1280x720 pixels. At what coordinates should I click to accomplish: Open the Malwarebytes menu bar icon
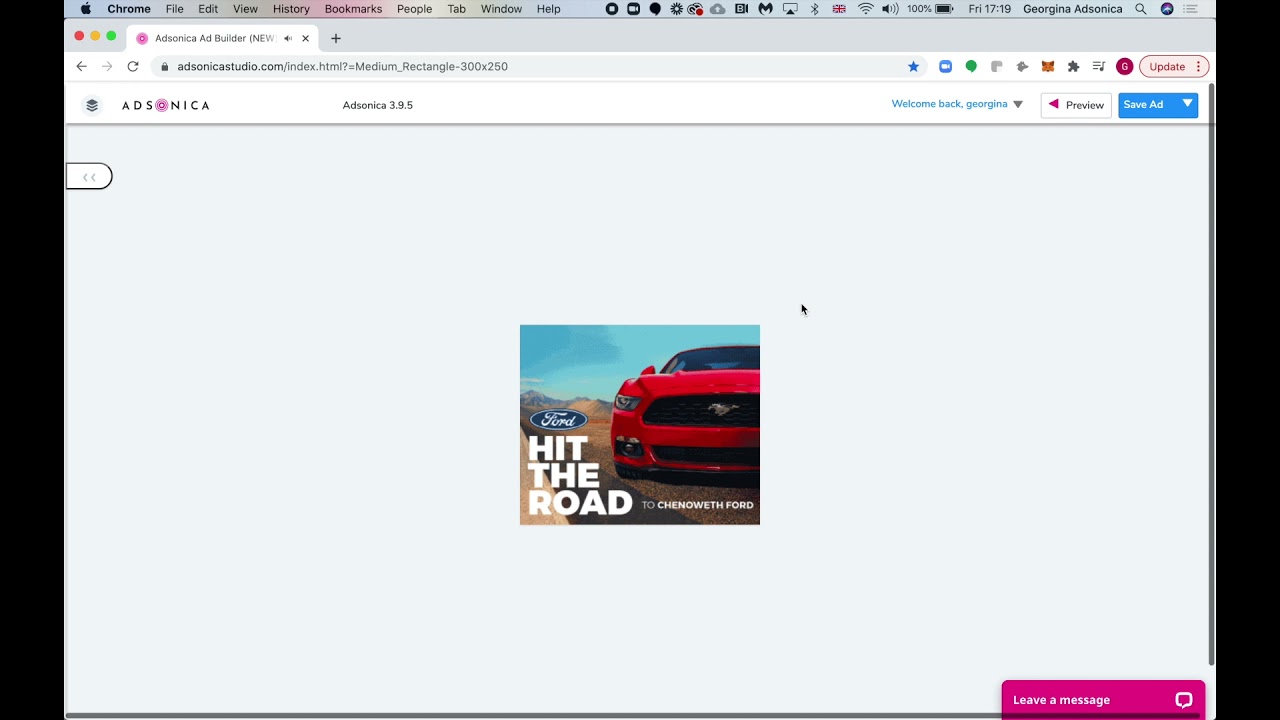(x=765, y=9)
